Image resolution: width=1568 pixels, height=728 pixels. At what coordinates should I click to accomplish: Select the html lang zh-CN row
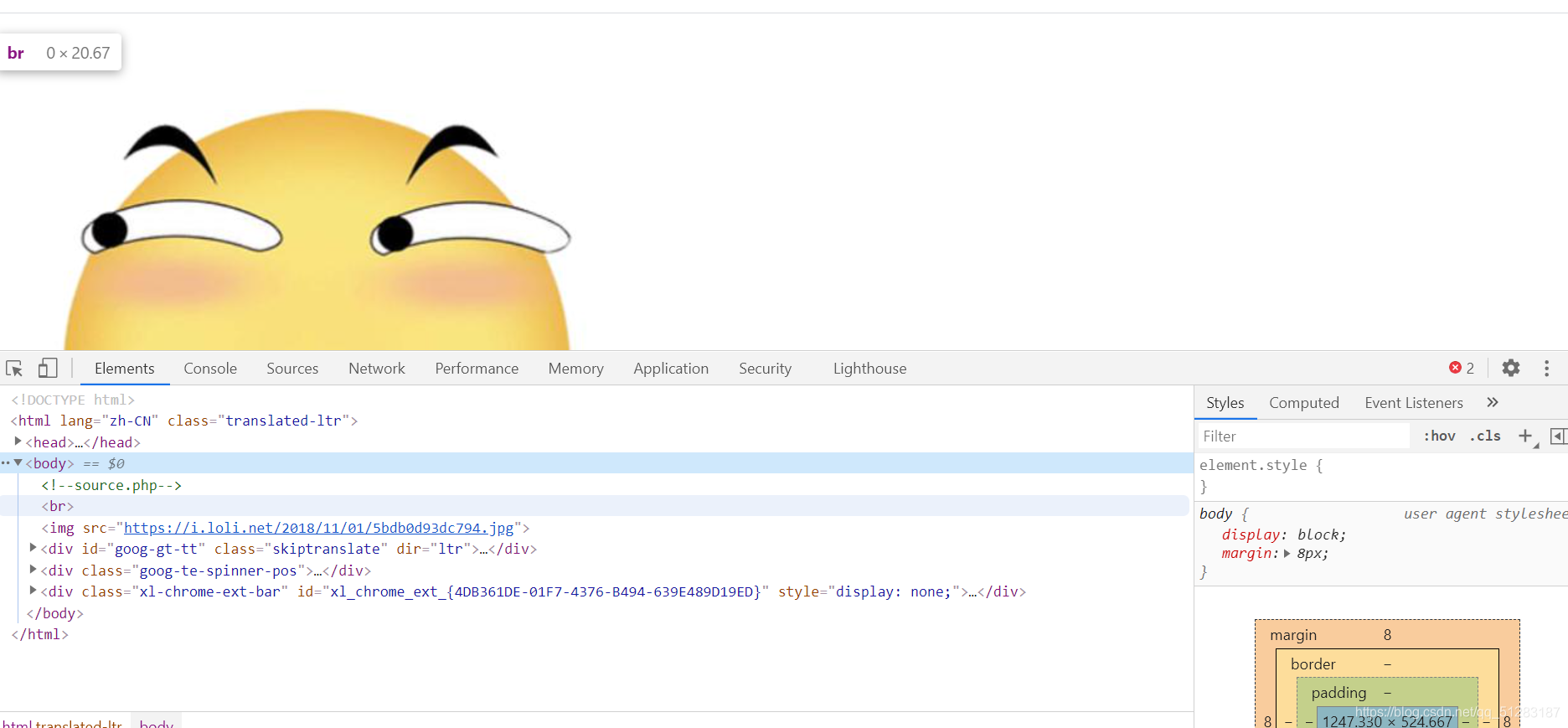(595, 421)
